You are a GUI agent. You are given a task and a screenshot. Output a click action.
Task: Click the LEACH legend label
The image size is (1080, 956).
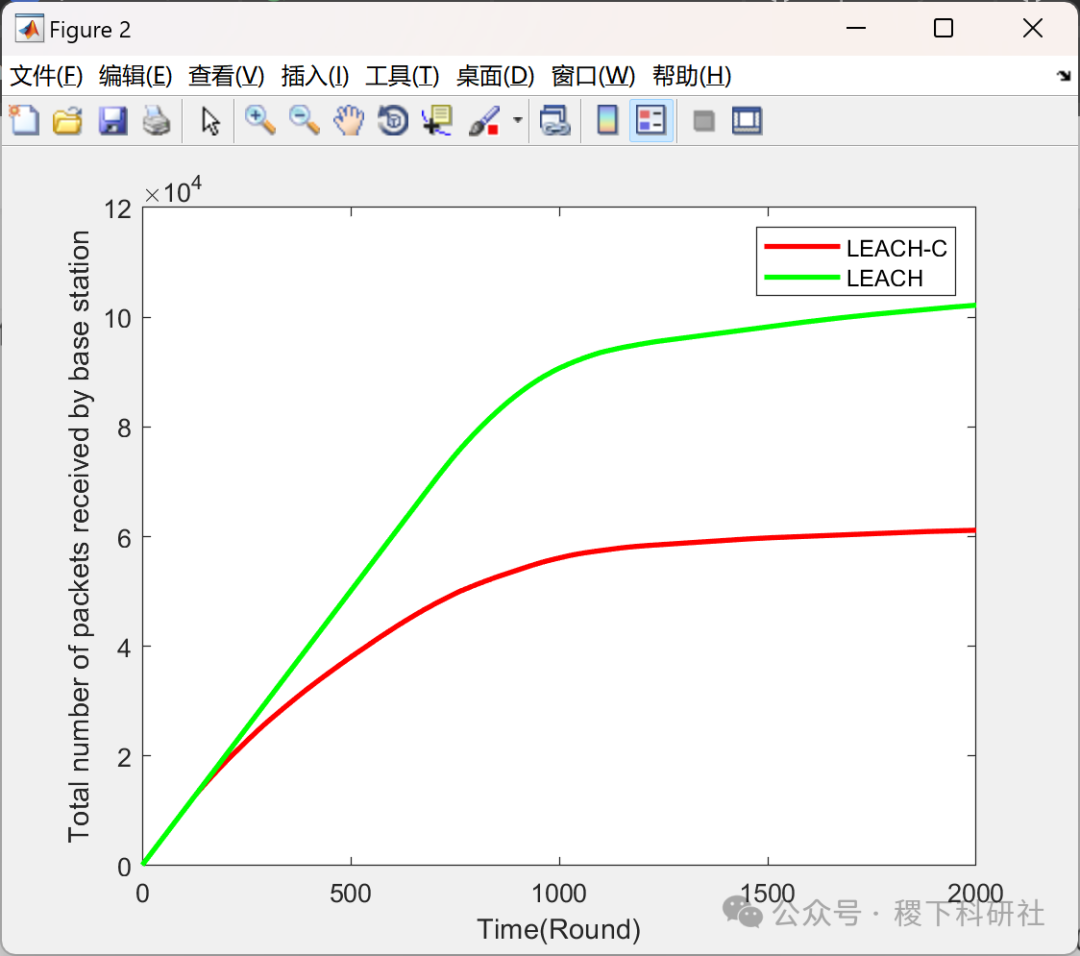point(884,278)
